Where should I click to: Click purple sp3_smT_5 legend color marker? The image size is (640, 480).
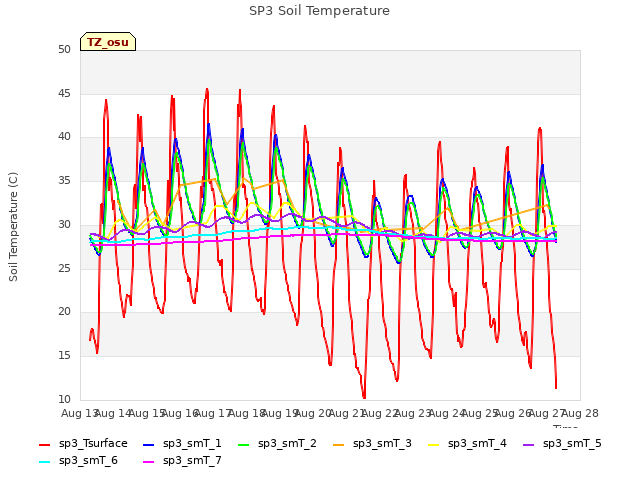(529, 444)
